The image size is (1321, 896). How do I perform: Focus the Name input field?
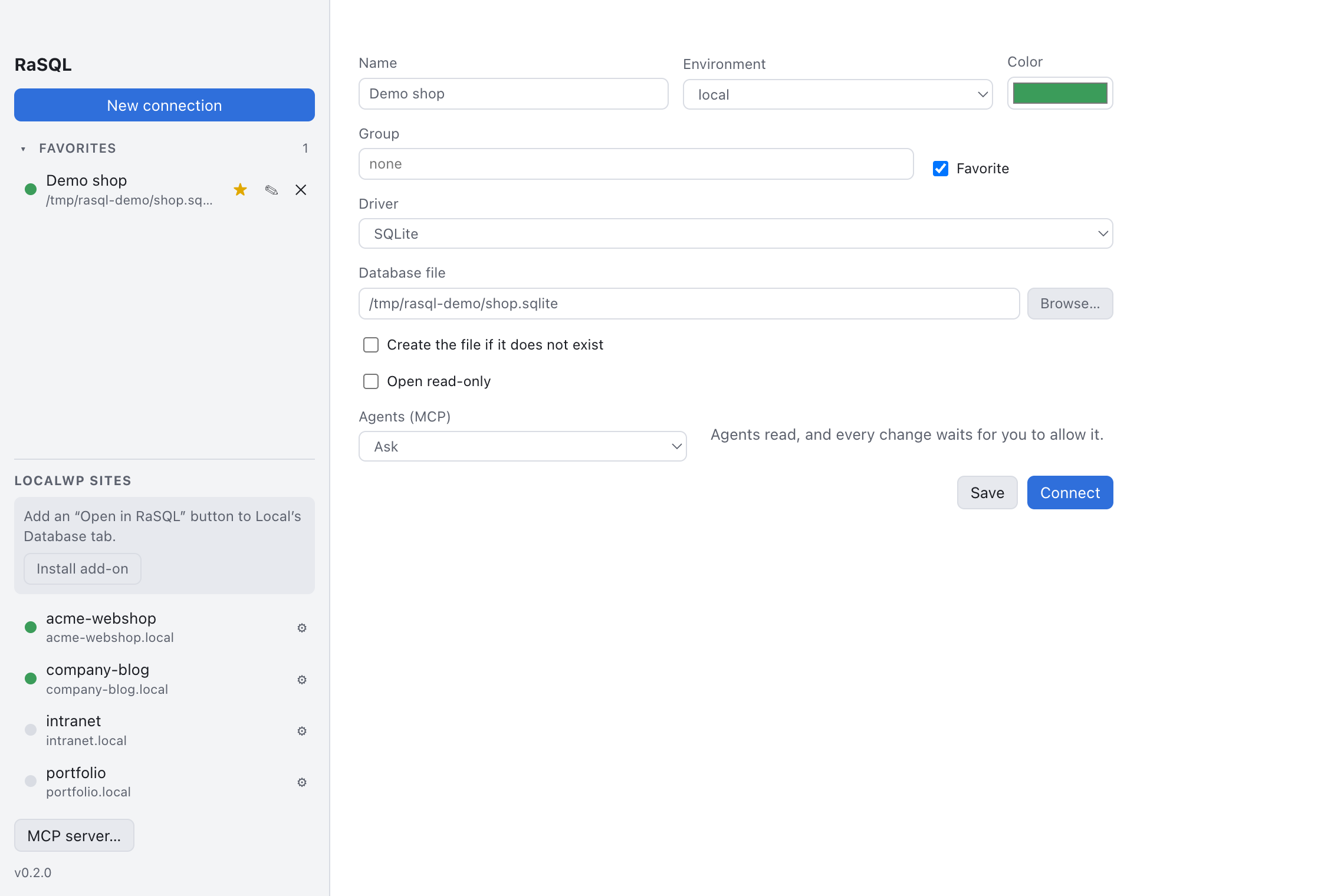(x=513, y=94)
